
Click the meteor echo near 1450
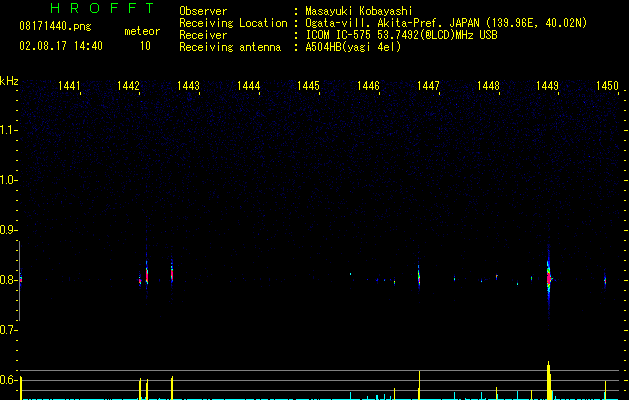[x=605, y=281]
